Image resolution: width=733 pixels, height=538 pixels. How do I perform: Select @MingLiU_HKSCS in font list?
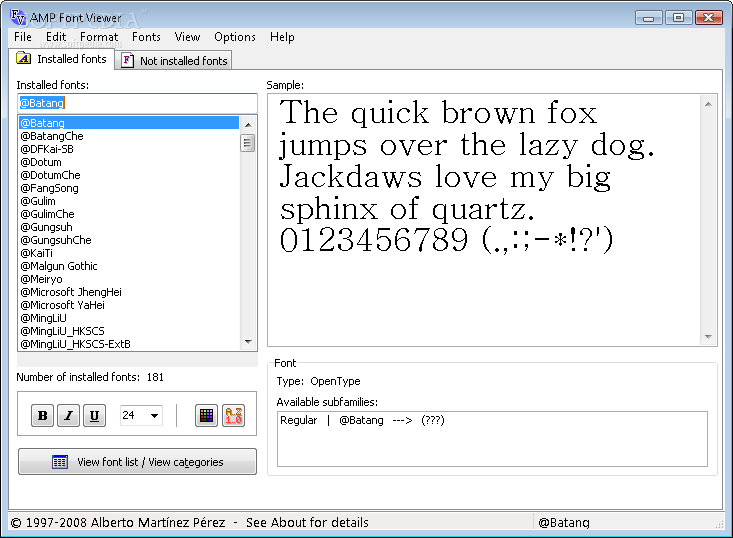129,331
